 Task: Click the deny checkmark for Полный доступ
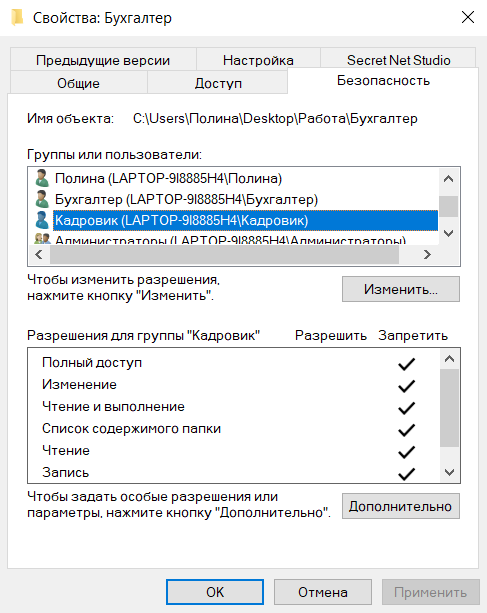(x=406, y=364)
